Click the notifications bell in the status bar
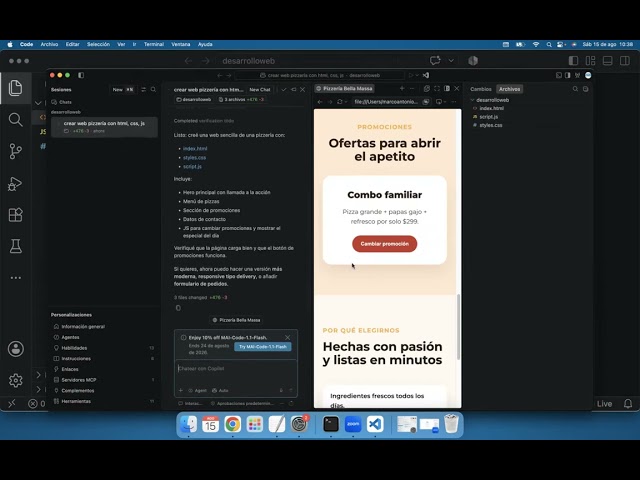 pyautogui.click(x=628, y=404)
